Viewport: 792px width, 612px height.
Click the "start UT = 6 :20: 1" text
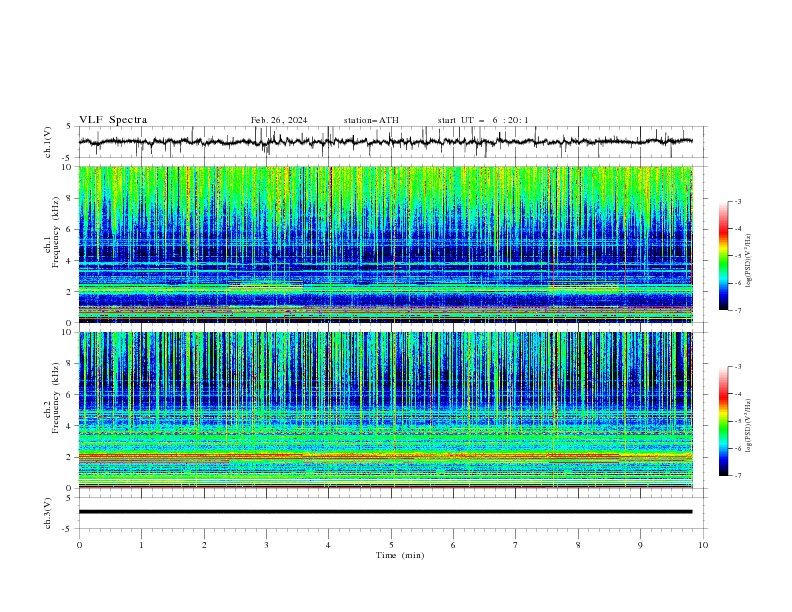tap(483, 120)
